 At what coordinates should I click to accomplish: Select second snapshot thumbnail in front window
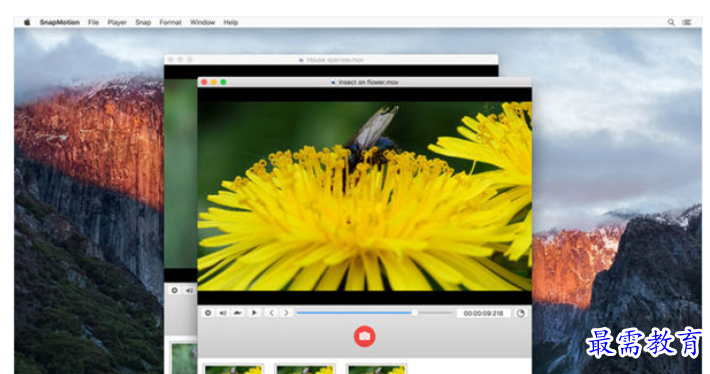click(x=305, y=369)
